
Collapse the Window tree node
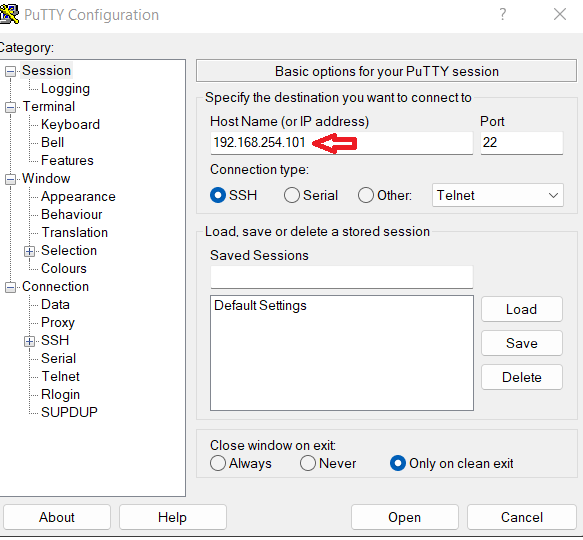(x=10, y=180)
